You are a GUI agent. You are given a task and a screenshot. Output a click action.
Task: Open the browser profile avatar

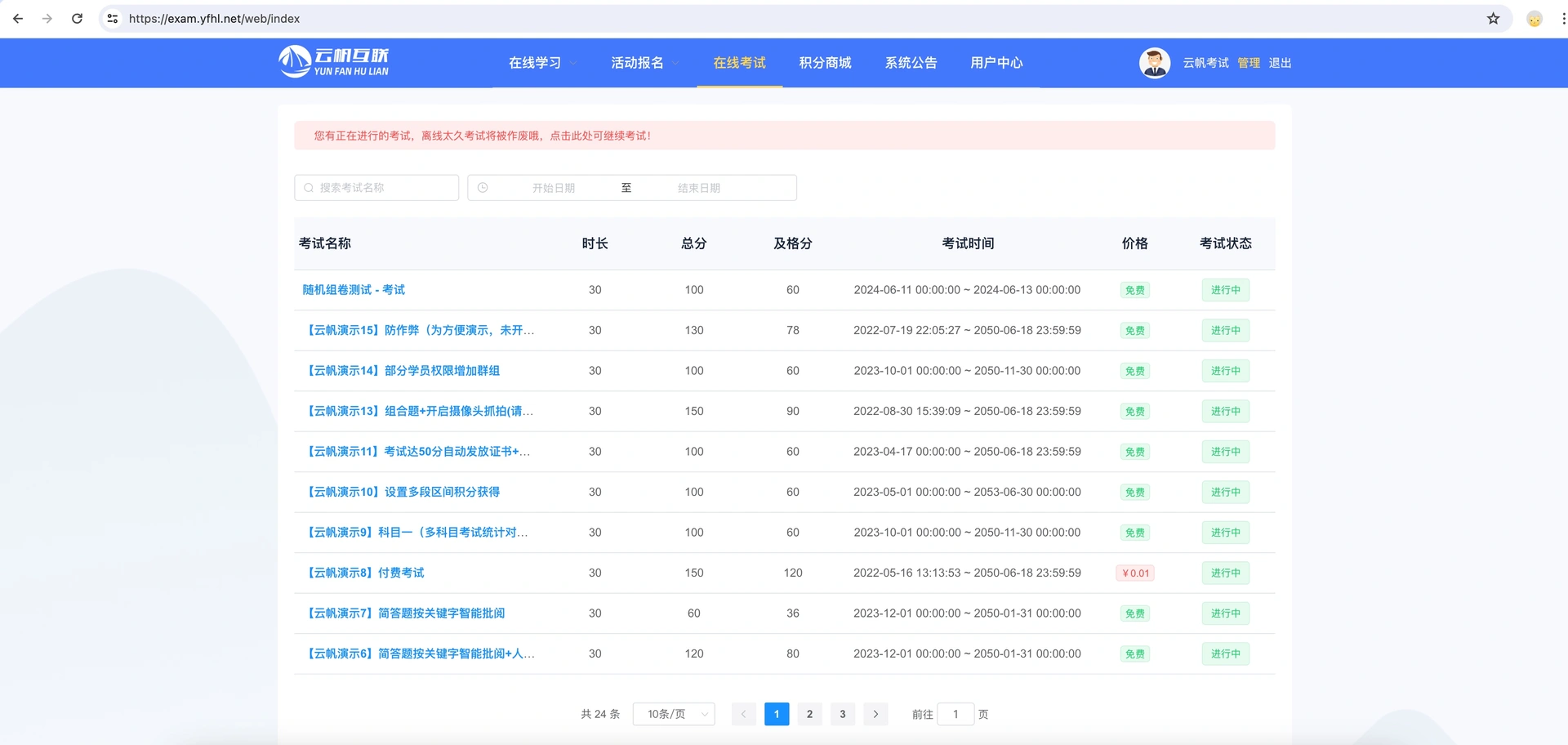point(1535,19)
